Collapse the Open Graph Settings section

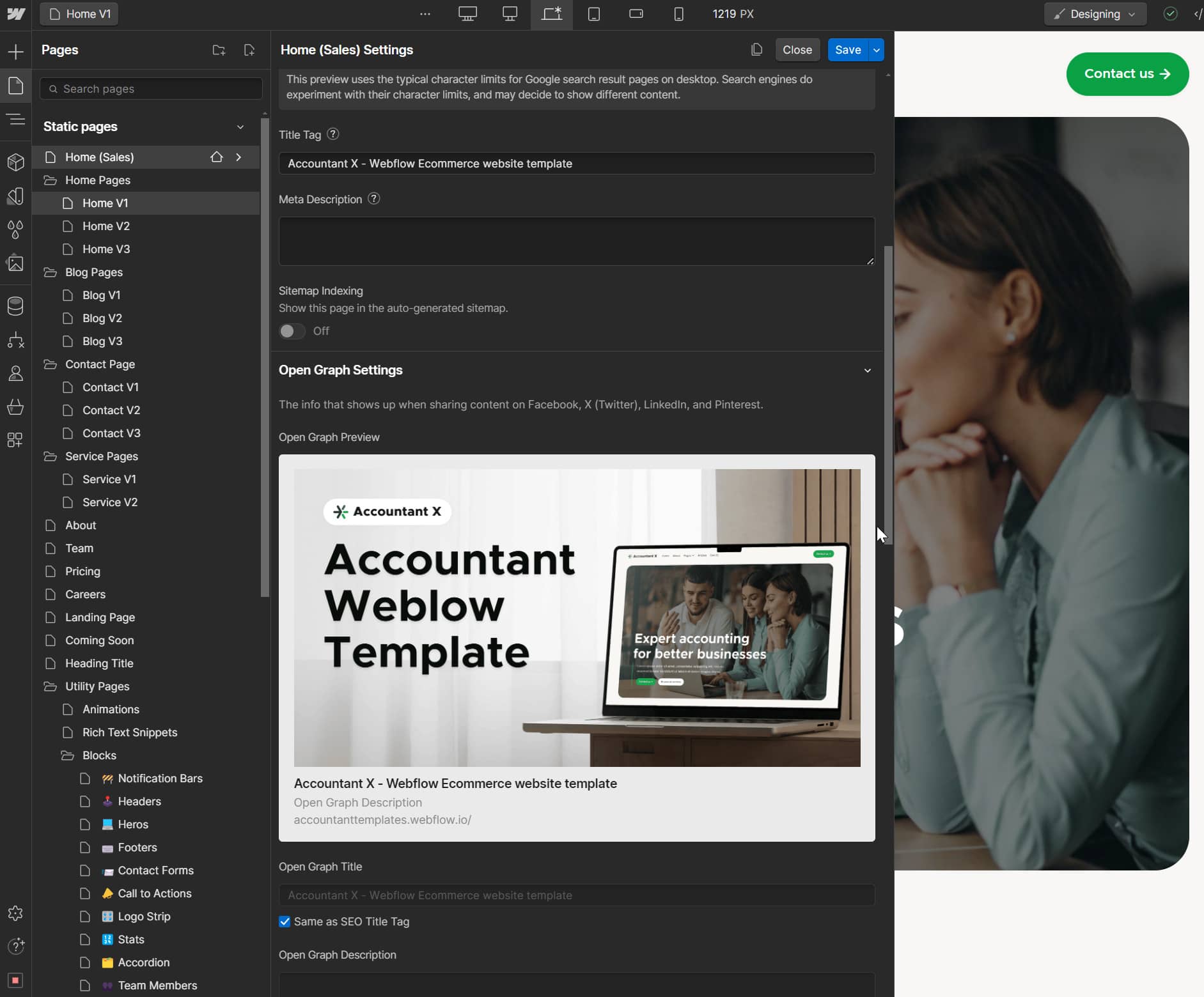point(867,371)
